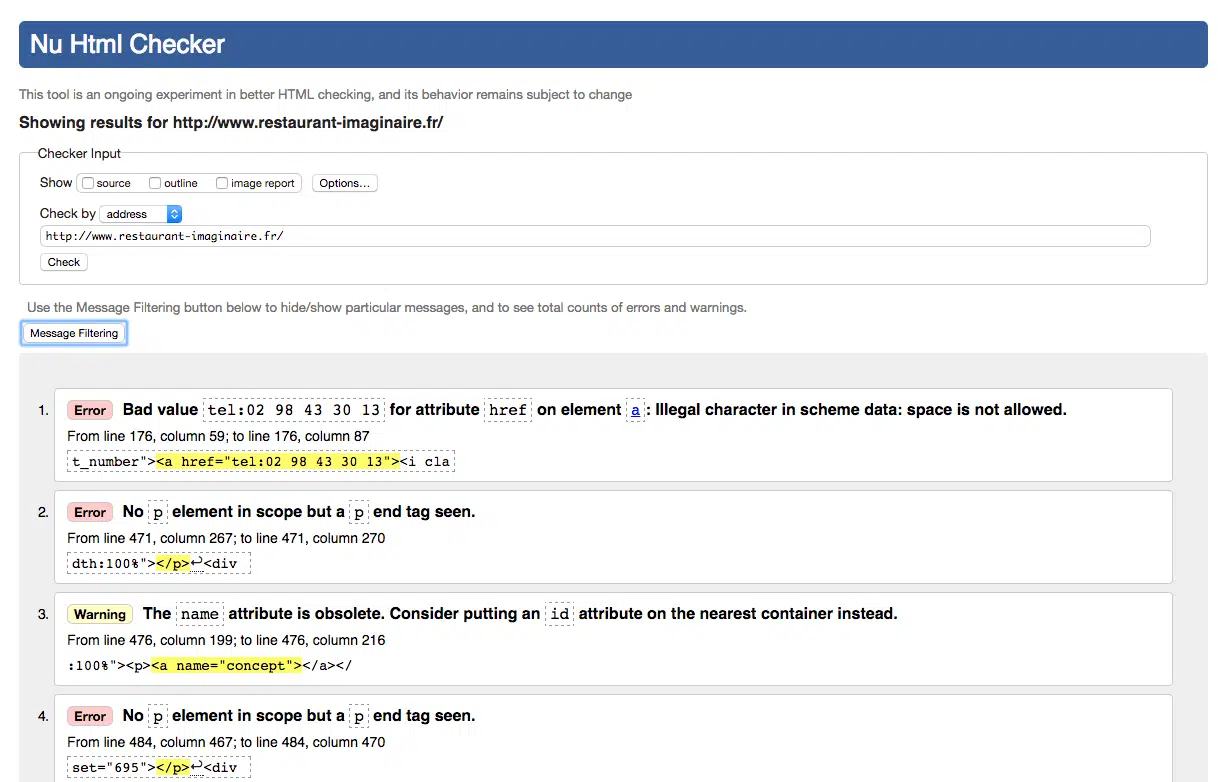Toggle the image report checkbox
1218x782 pixels.
pos(222,183)
